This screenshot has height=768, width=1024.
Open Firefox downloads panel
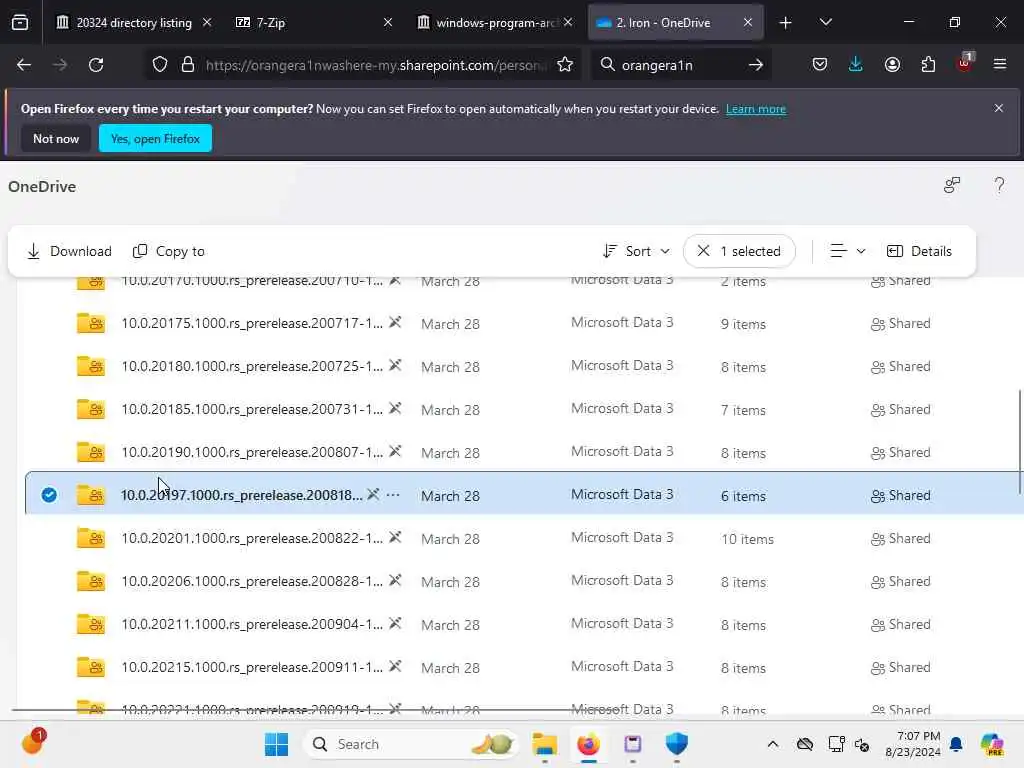856,65
